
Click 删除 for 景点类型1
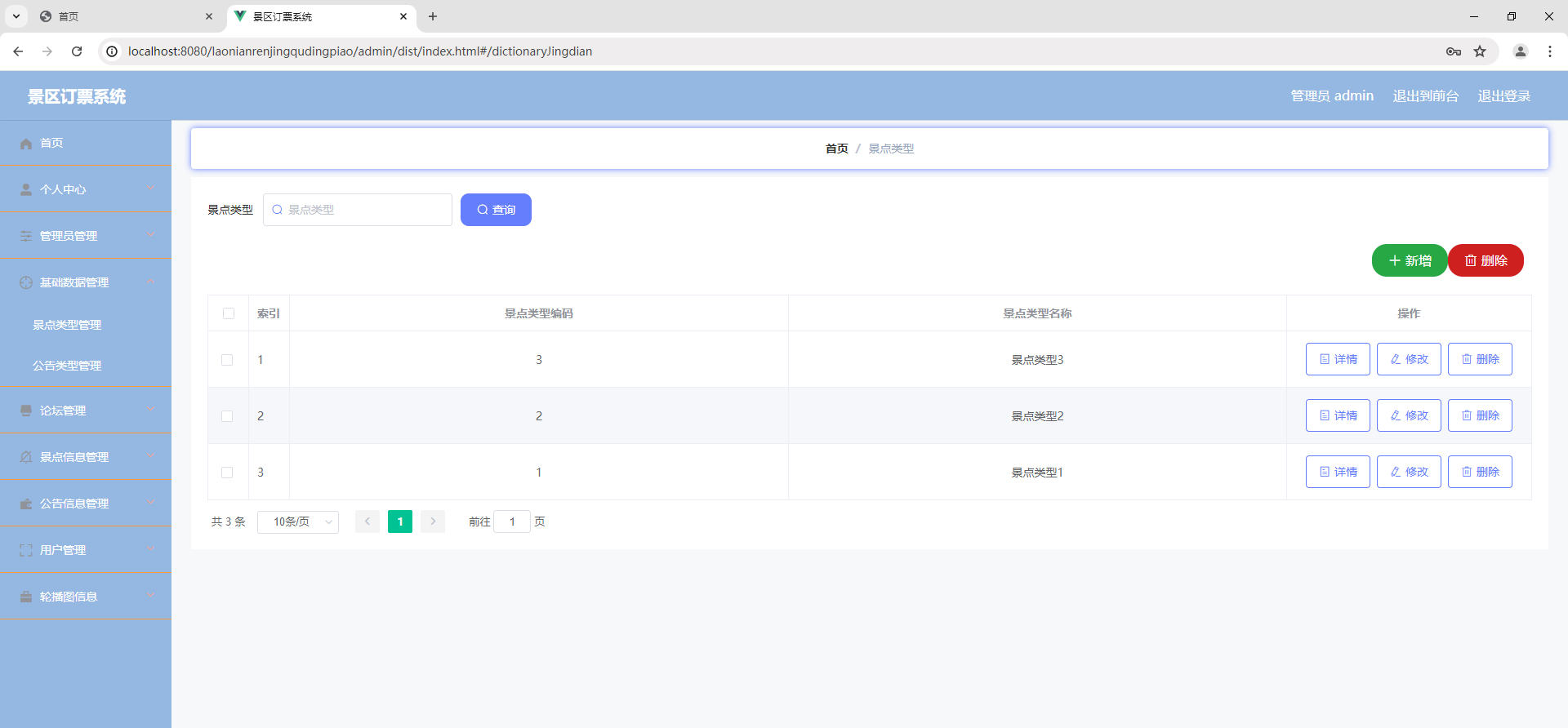1480,472
